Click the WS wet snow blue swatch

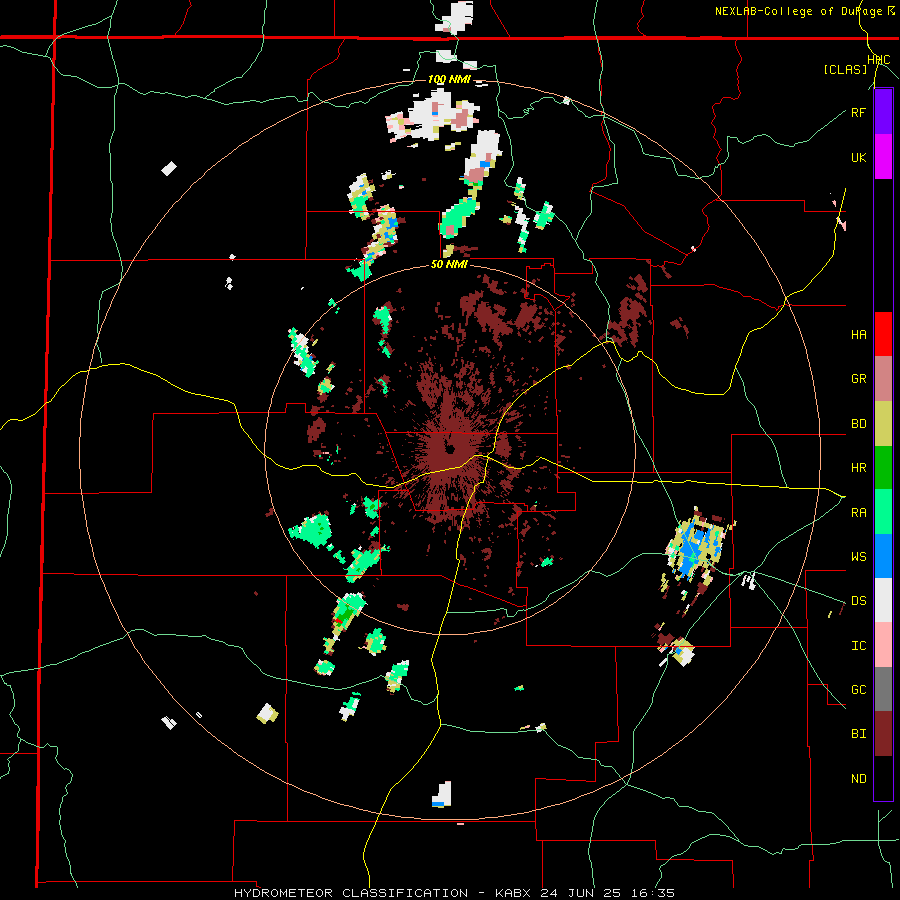point(883,556)
